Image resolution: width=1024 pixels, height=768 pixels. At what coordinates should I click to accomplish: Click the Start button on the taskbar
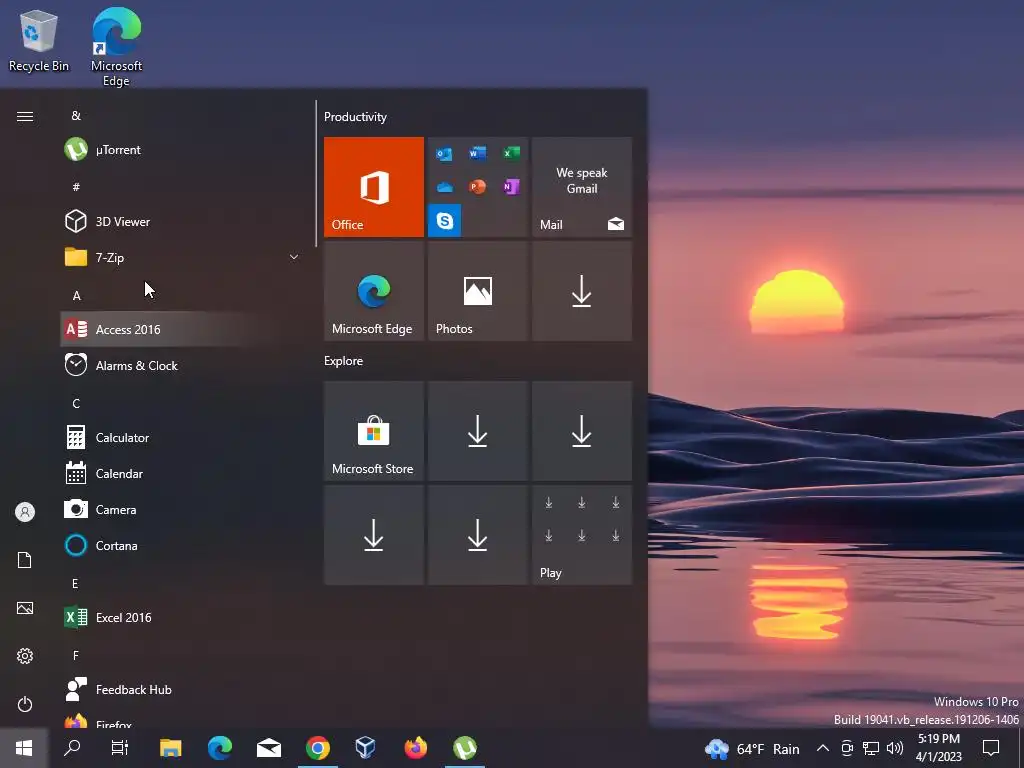pyautogui.click(x=24, y=748)
